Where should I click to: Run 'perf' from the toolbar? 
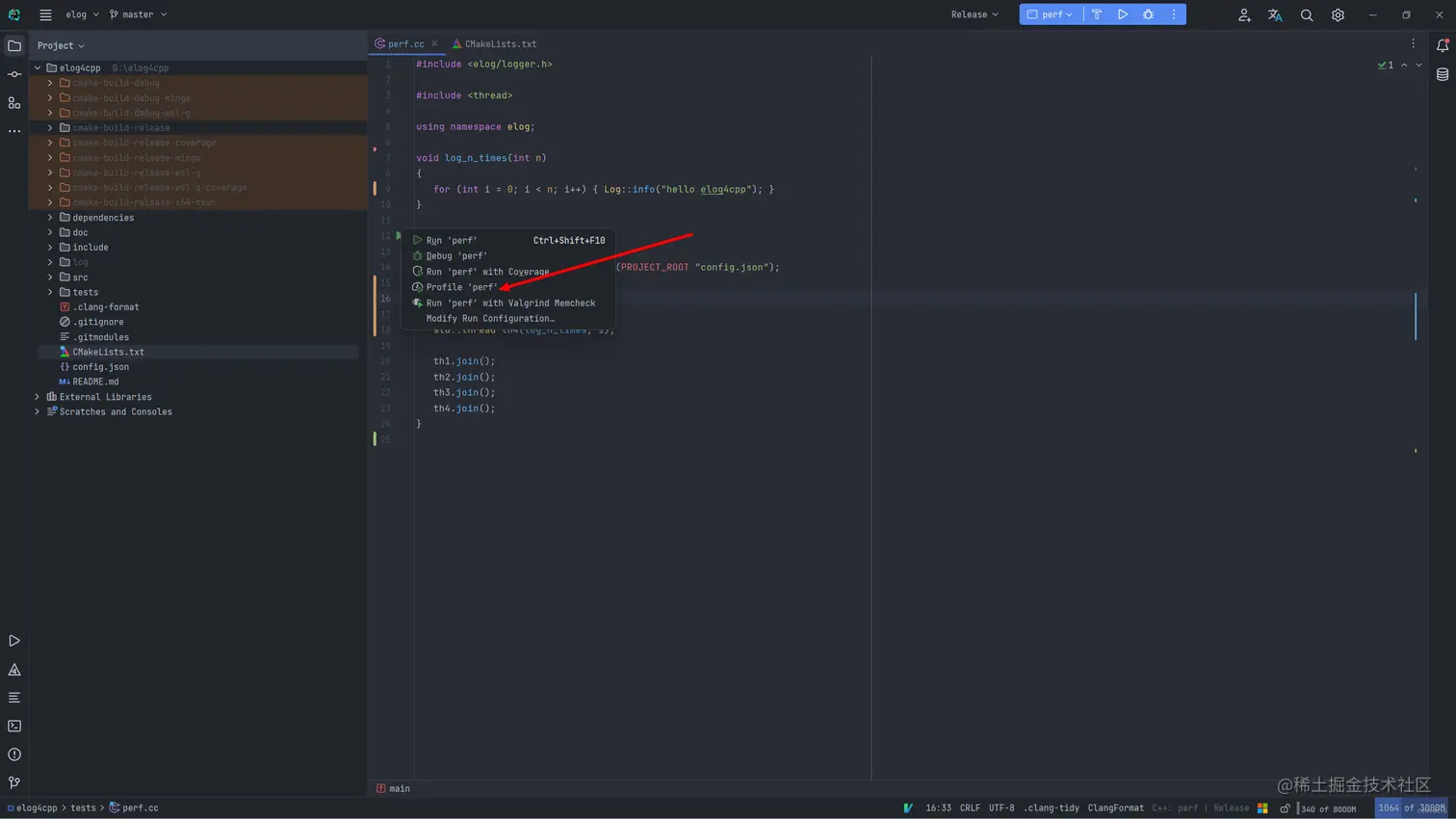(x=1123, y=14)
